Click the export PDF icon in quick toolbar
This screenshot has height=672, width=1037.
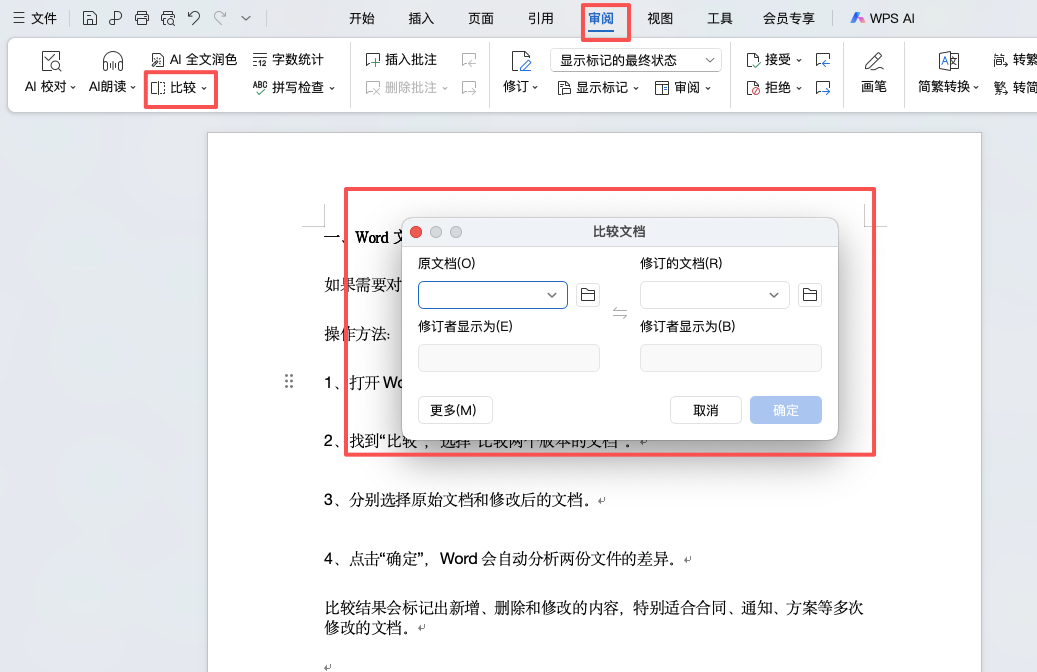116,19
